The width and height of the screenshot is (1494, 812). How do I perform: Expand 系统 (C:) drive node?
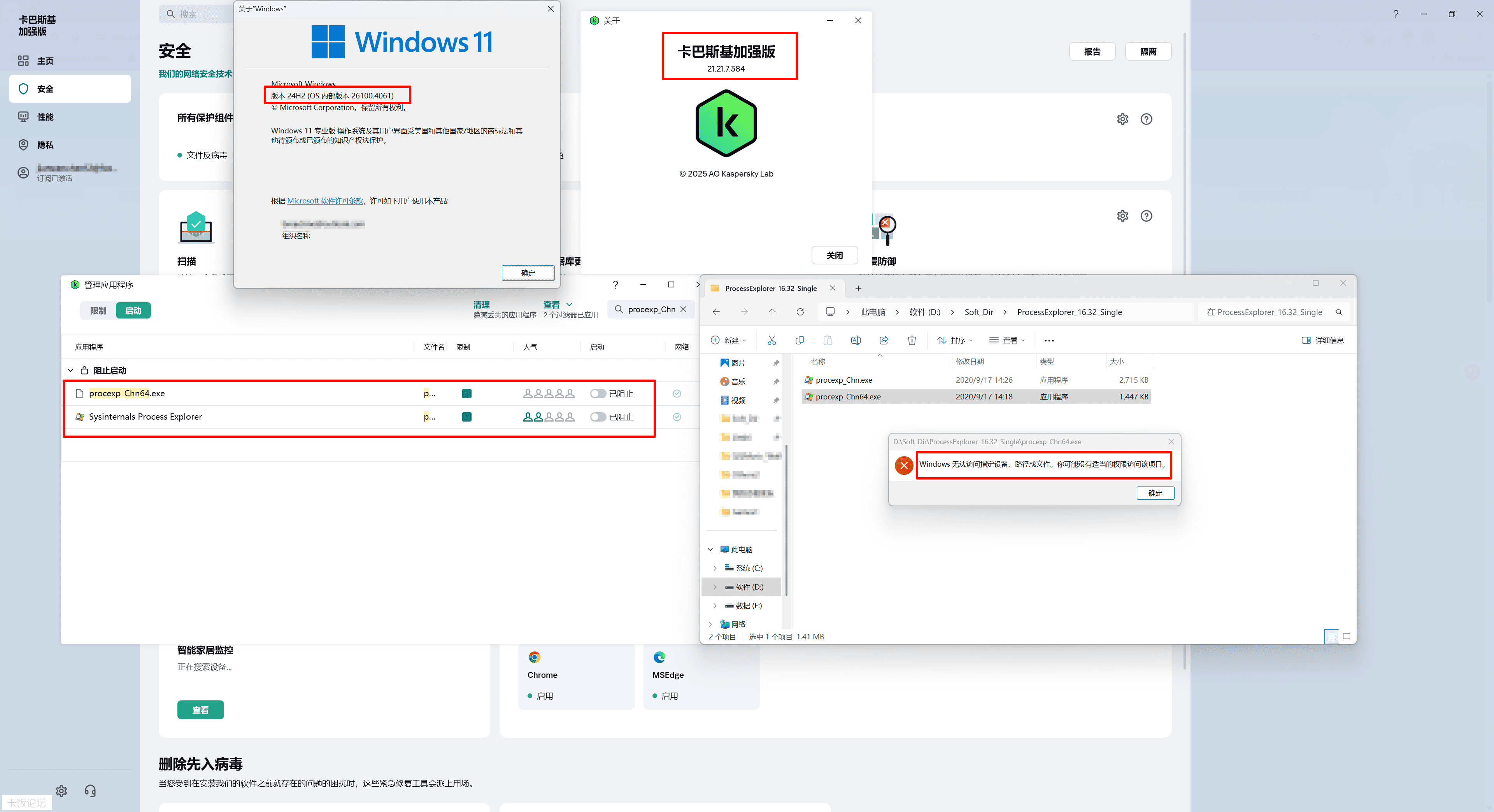click(715, 568)
